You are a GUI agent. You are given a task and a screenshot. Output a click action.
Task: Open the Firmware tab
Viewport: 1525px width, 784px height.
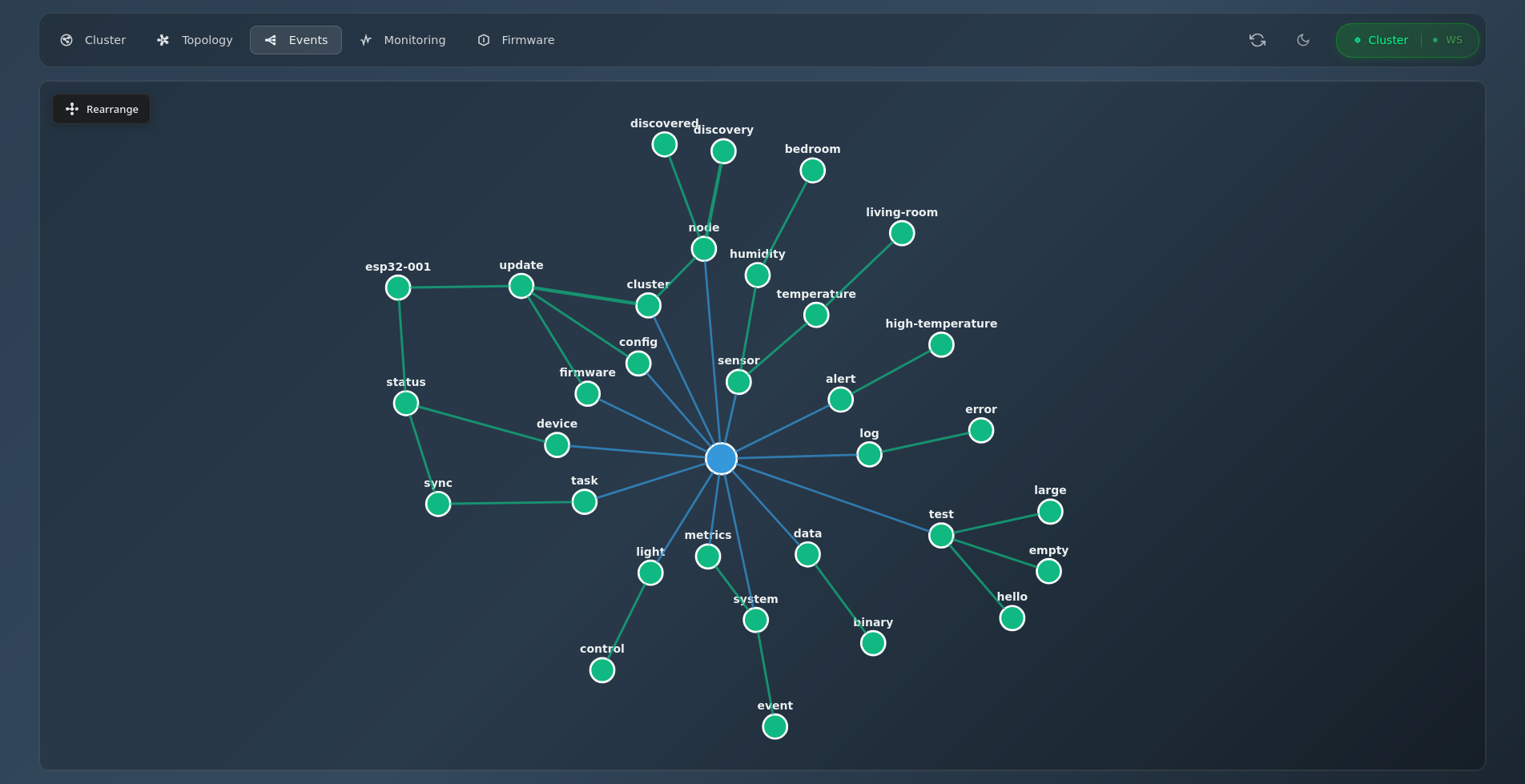coord(515,39)
